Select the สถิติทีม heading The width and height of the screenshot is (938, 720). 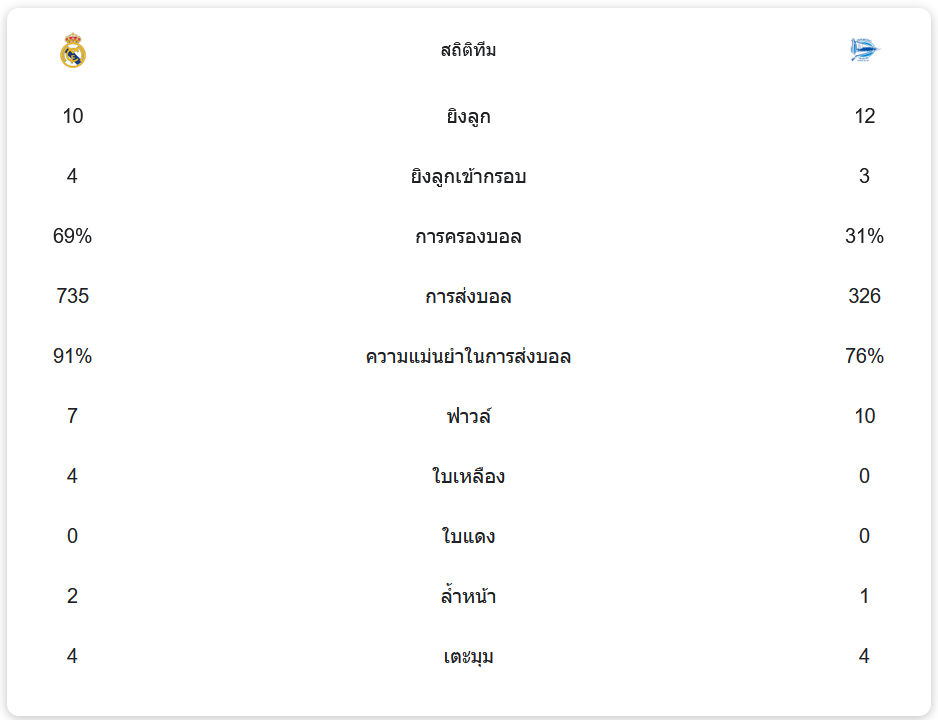tap(468, 50)
